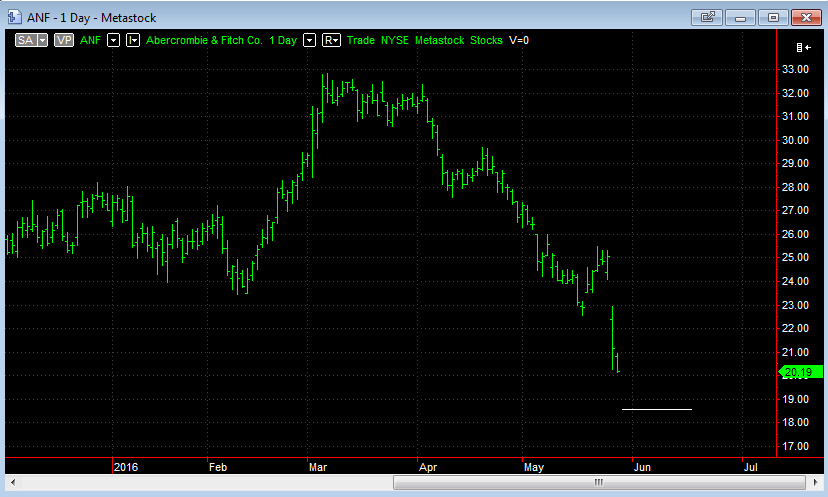Close the ANF chart window
Viewport: 828px width, 497px height.
[x=806, y=17]
